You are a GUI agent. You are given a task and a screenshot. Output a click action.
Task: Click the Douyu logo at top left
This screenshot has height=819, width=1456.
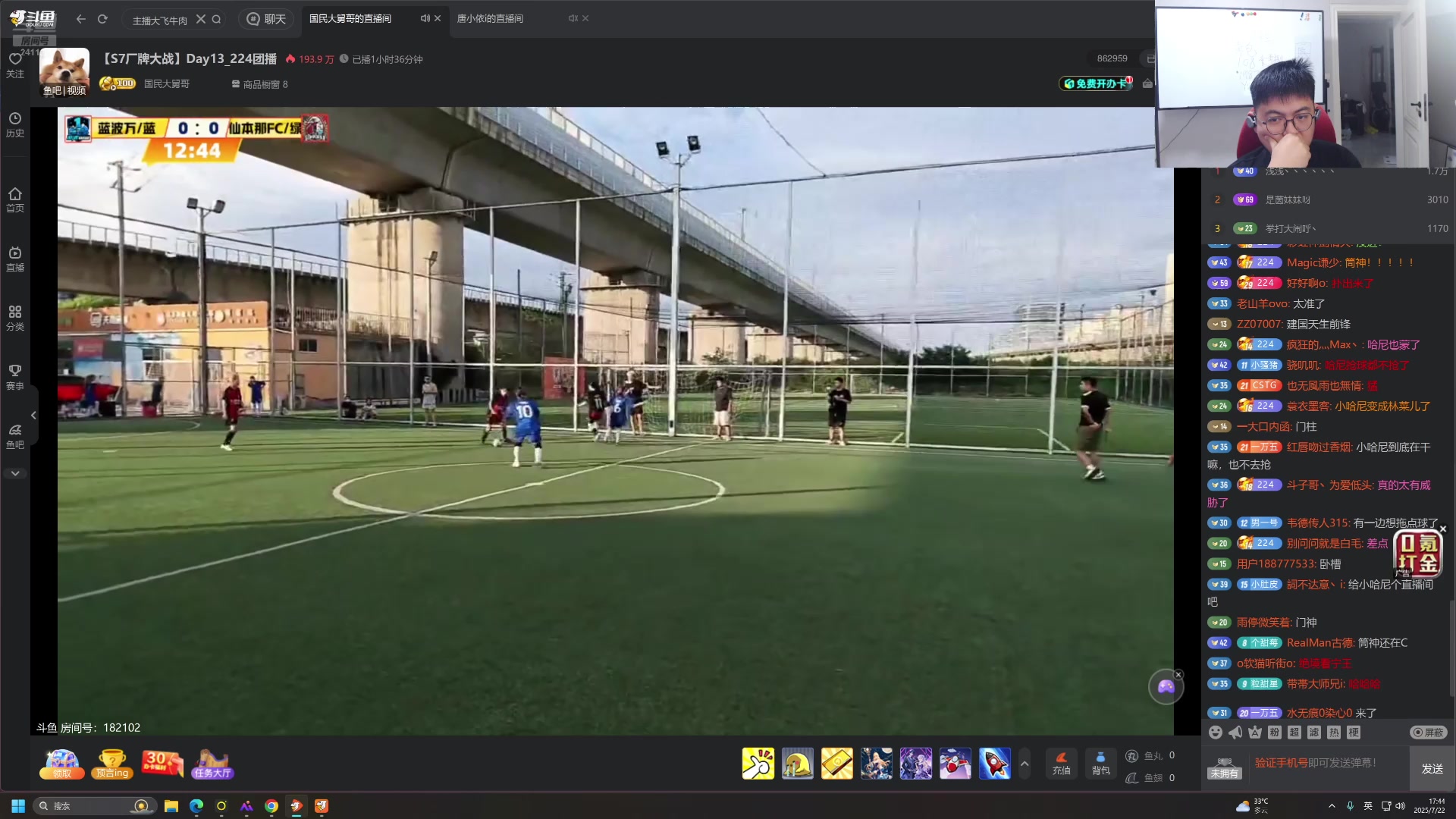pyautogui.click(x=33, y=19)
